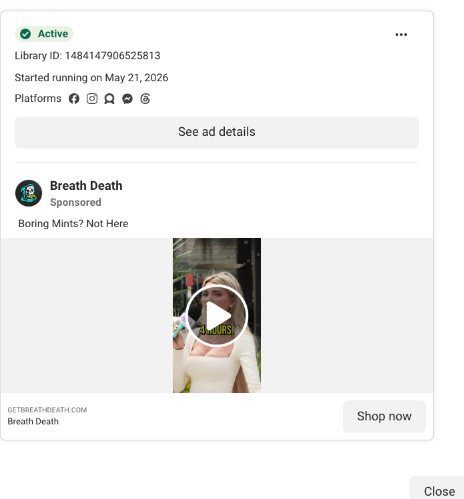This screenshot has width=464, height=499.
Task: Click the Active status badge
Action: pos(44,34)
